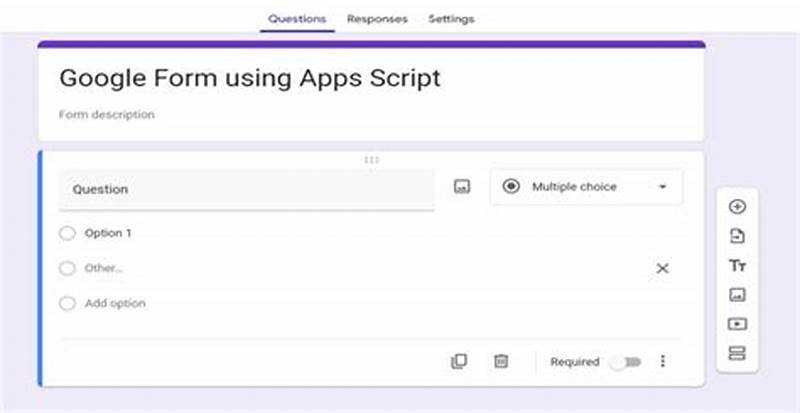Click the Required label
Image resolution: width=800 pixels, height=413 pixels.
[x=574, y=362]
